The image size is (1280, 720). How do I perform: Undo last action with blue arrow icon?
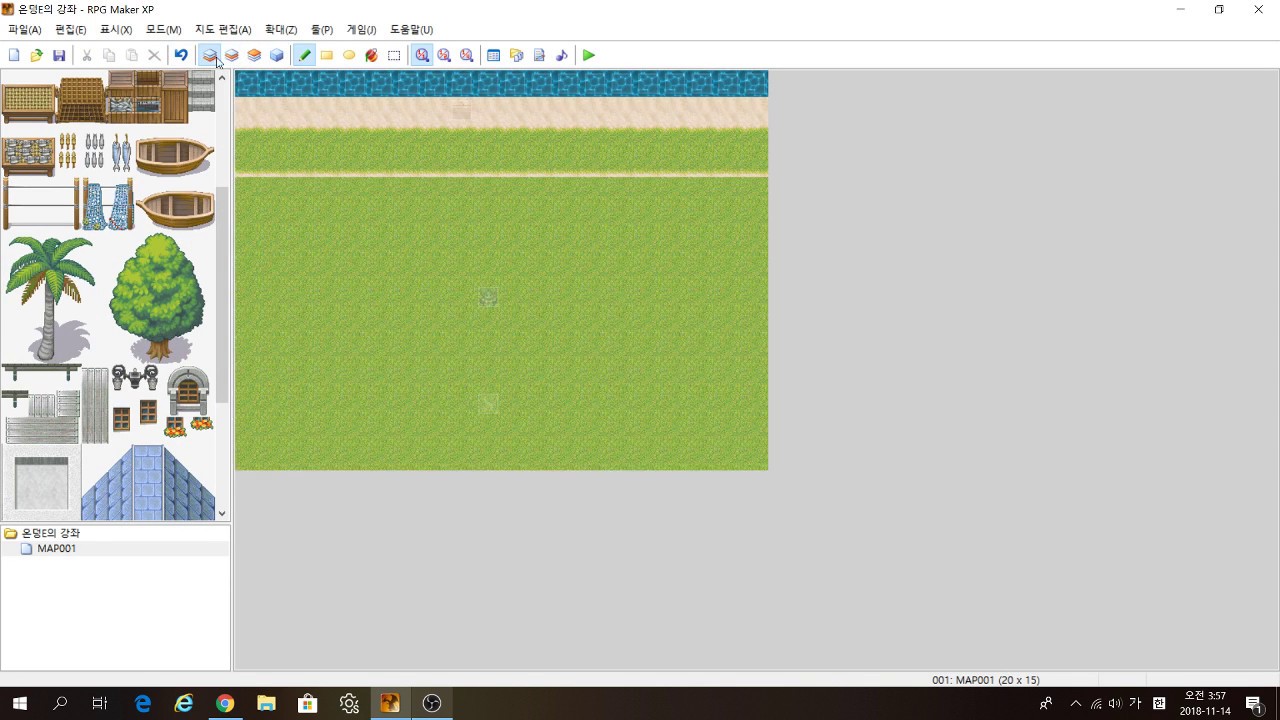[181, 55]
